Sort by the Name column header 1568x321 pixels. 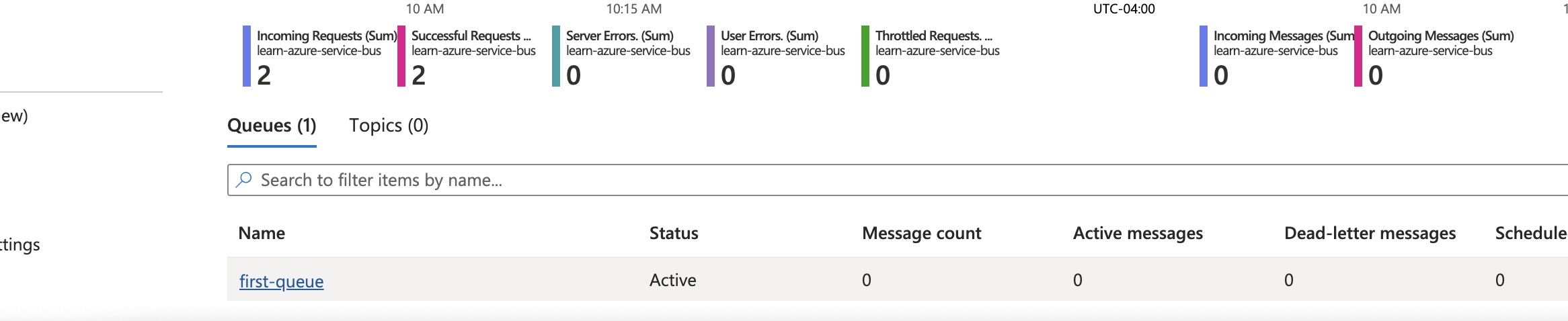click(x=262, y=233)
